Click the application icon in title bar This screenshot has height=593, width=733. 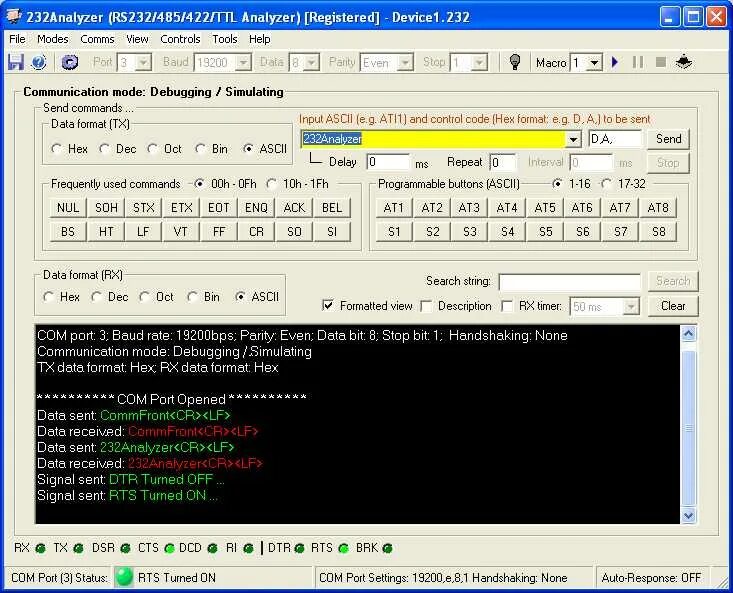tap(14, 17)
